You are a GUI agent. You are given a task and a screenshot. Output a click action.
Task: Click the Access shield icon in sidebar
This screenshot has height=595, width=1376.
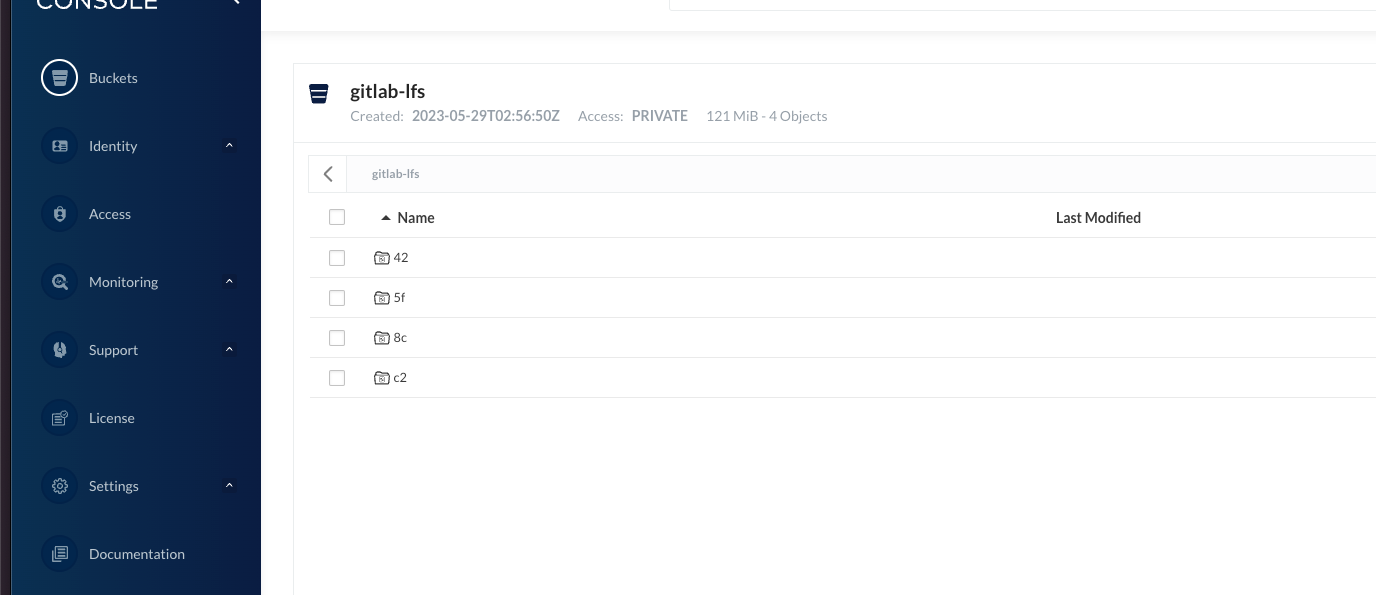pyautogui.click(x=59, y=214)
